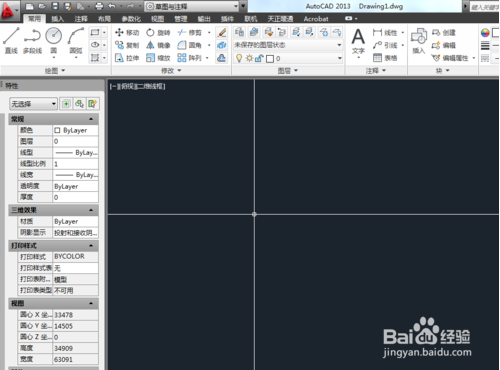Click the Plot printer icon
Screen dimensions: 500x370
[99, 6]
